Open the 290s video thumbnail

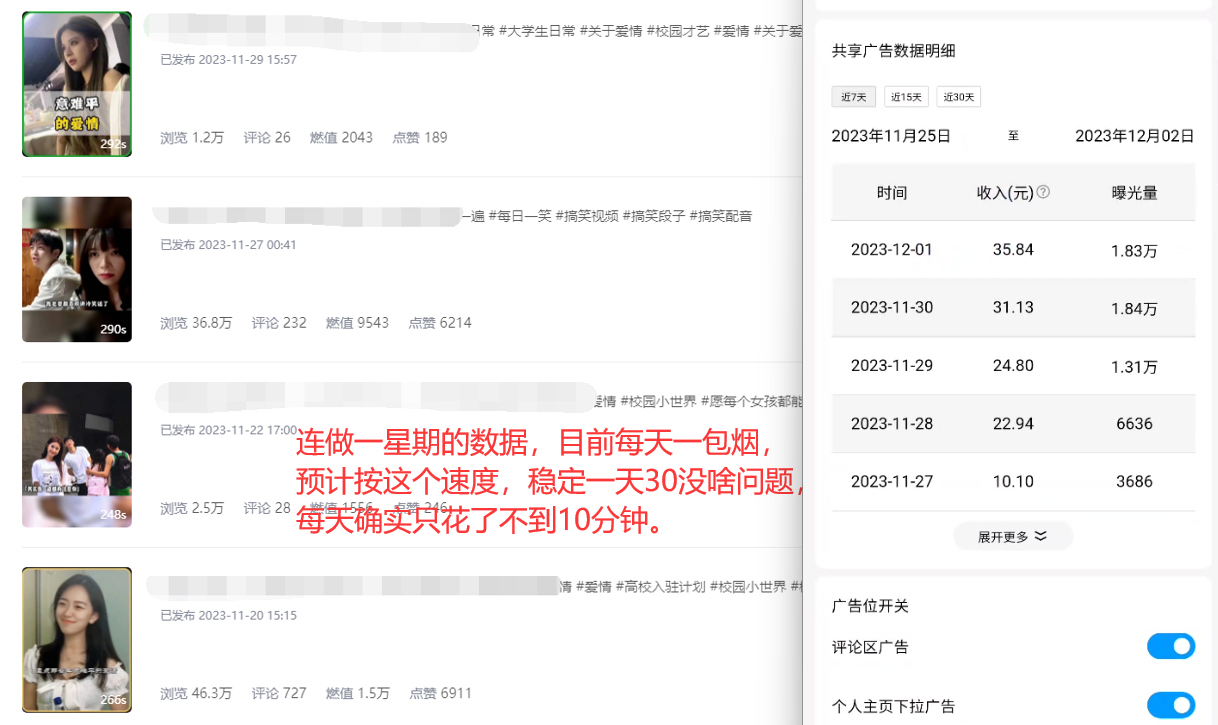77,270
